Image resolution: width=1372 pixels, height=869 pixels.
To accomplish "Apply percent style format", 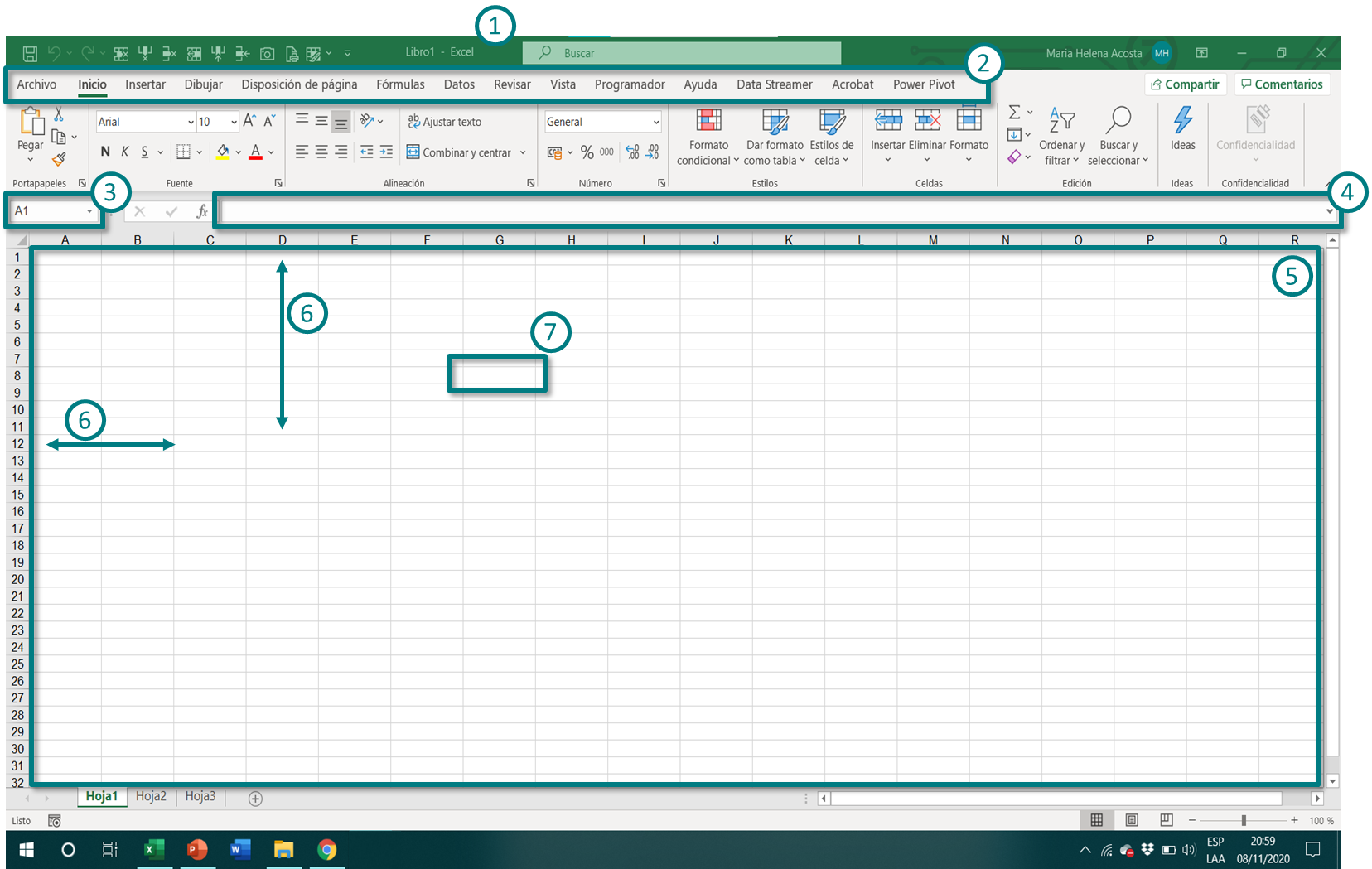I will [x=587, y=152].
